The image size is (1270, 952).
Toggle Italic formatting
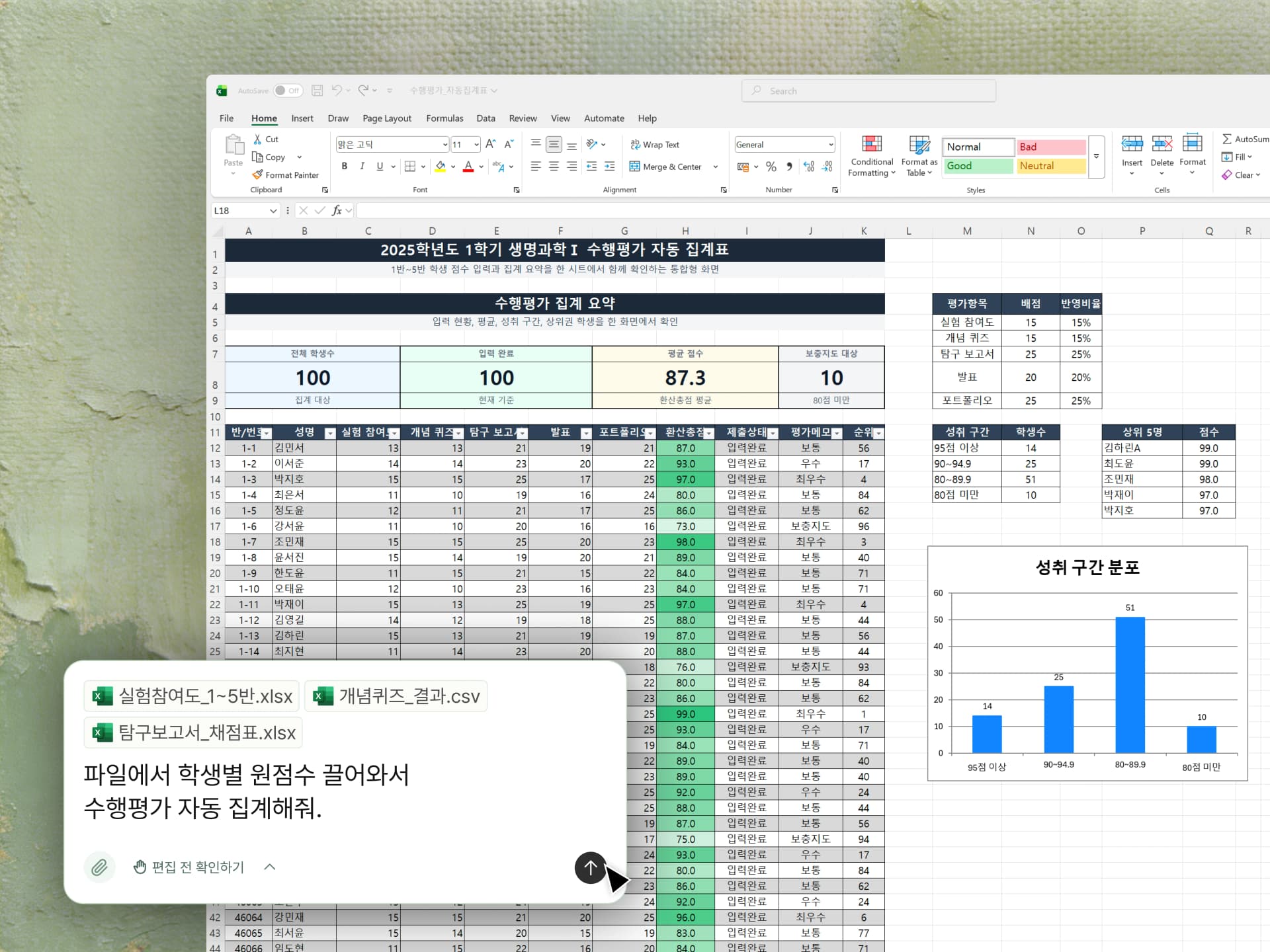coord(362,167)
